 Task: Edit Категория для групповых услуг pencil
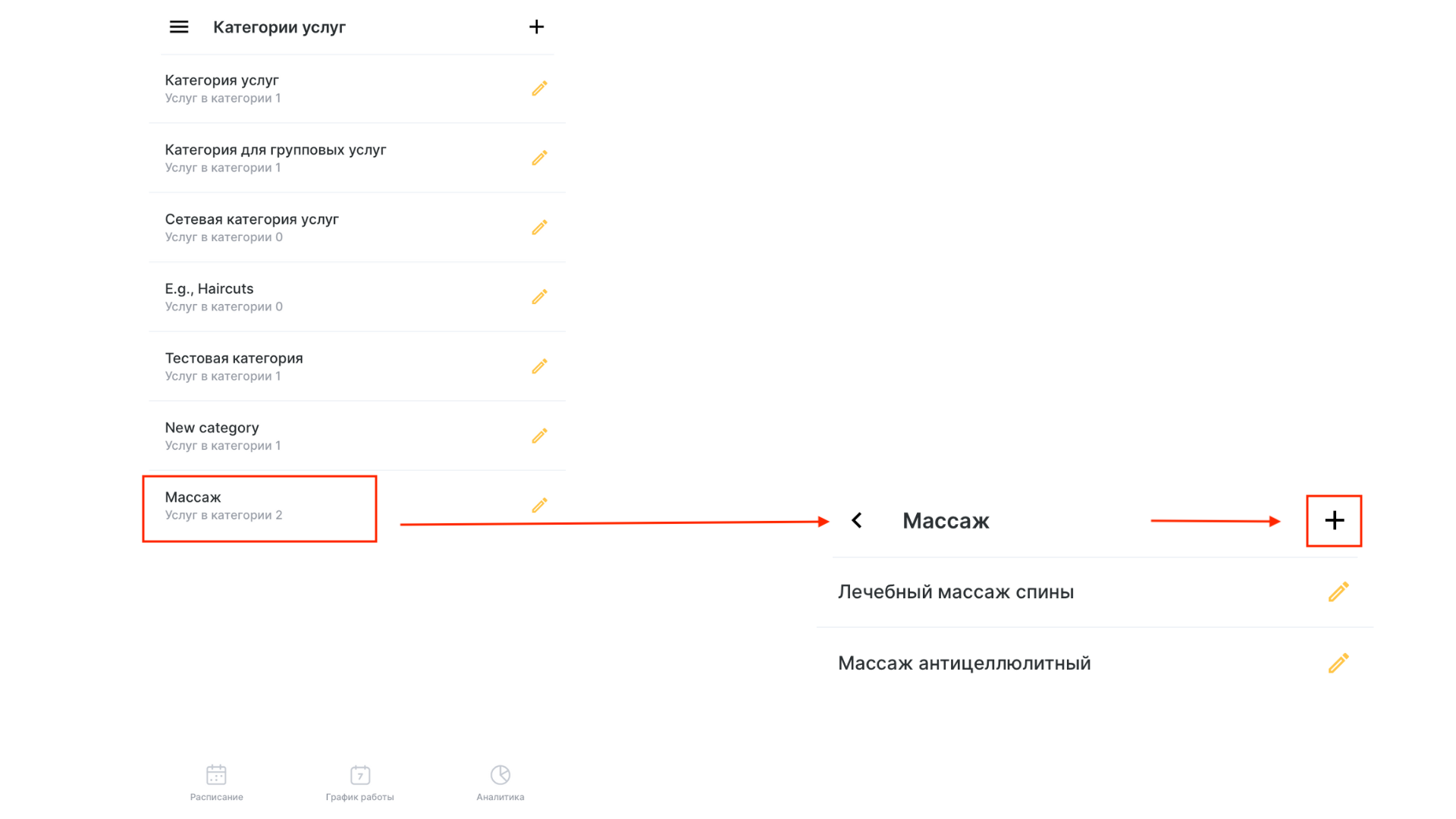pos(539,158)
